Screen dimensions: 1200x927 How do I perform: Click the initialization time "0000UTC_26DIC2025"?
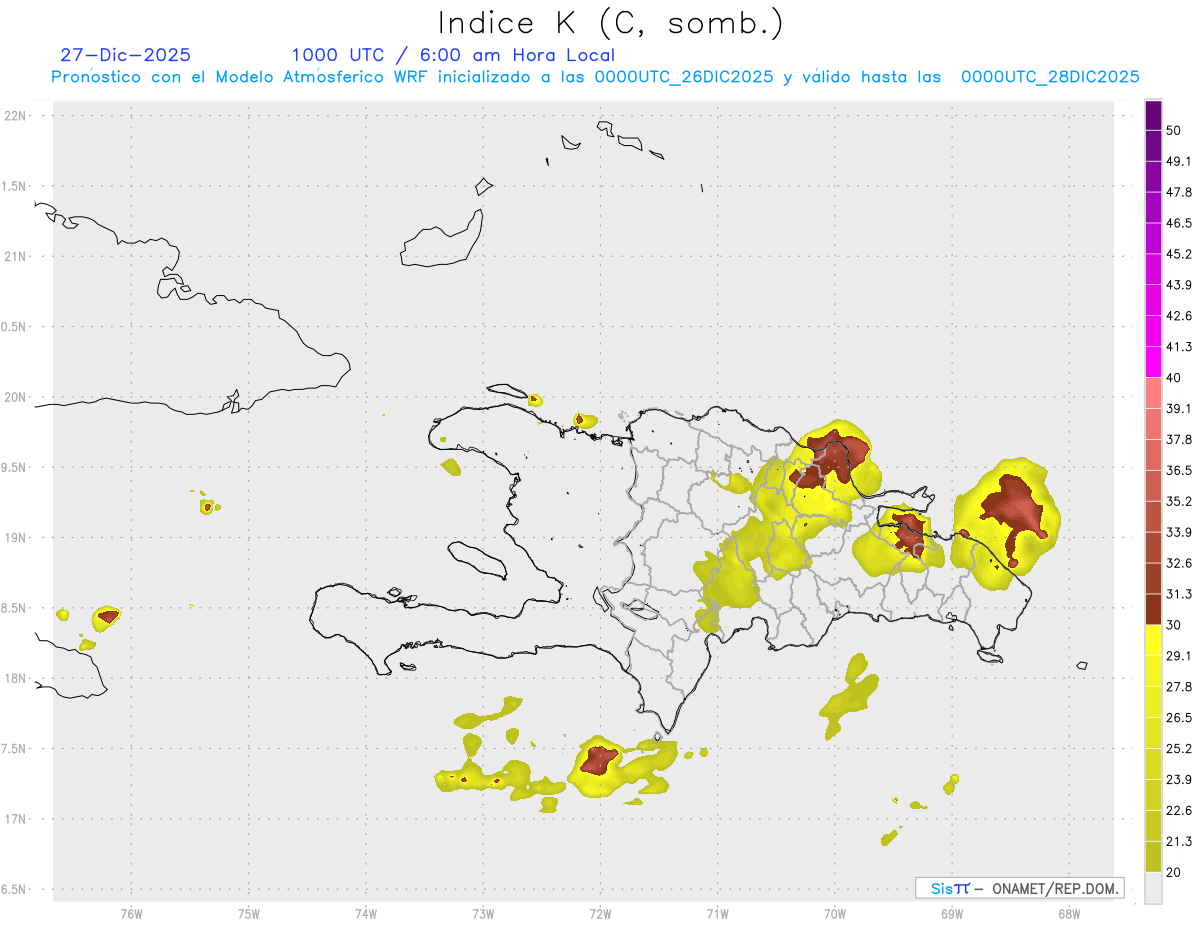[684, 77]
